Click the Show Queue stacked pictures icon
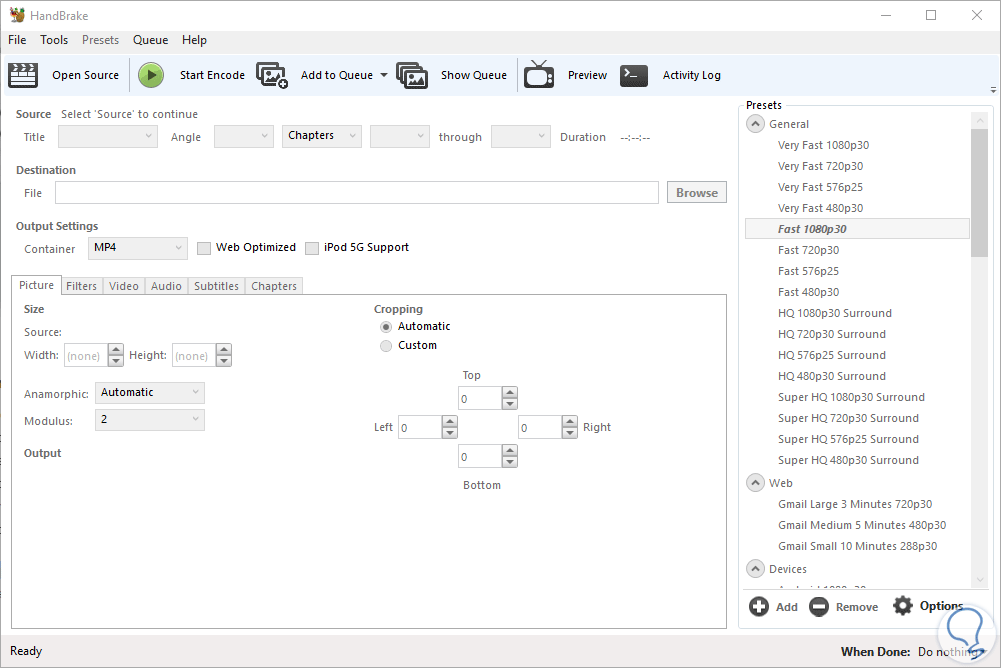The width and height of the screenshot is (1001, 668). (412, 75)
